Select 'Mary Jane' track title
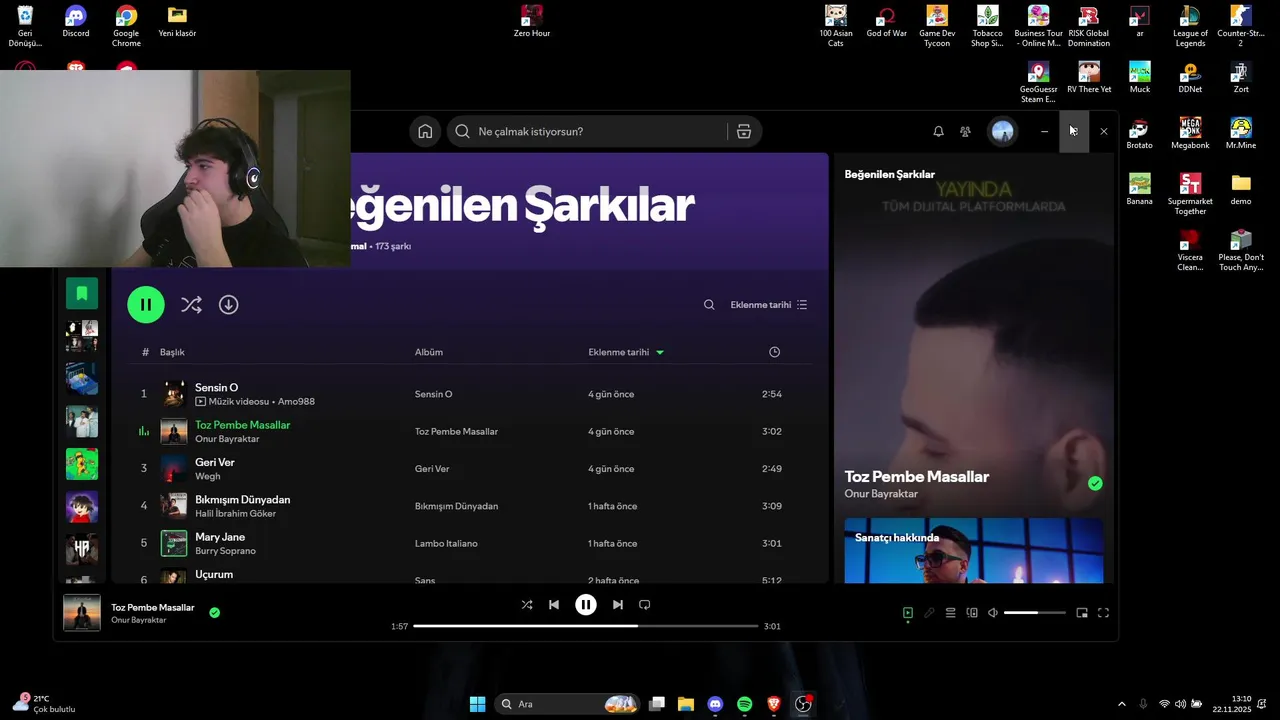Screen dimensions: 1280x720 pyautogui.click(x=220, y=537)
